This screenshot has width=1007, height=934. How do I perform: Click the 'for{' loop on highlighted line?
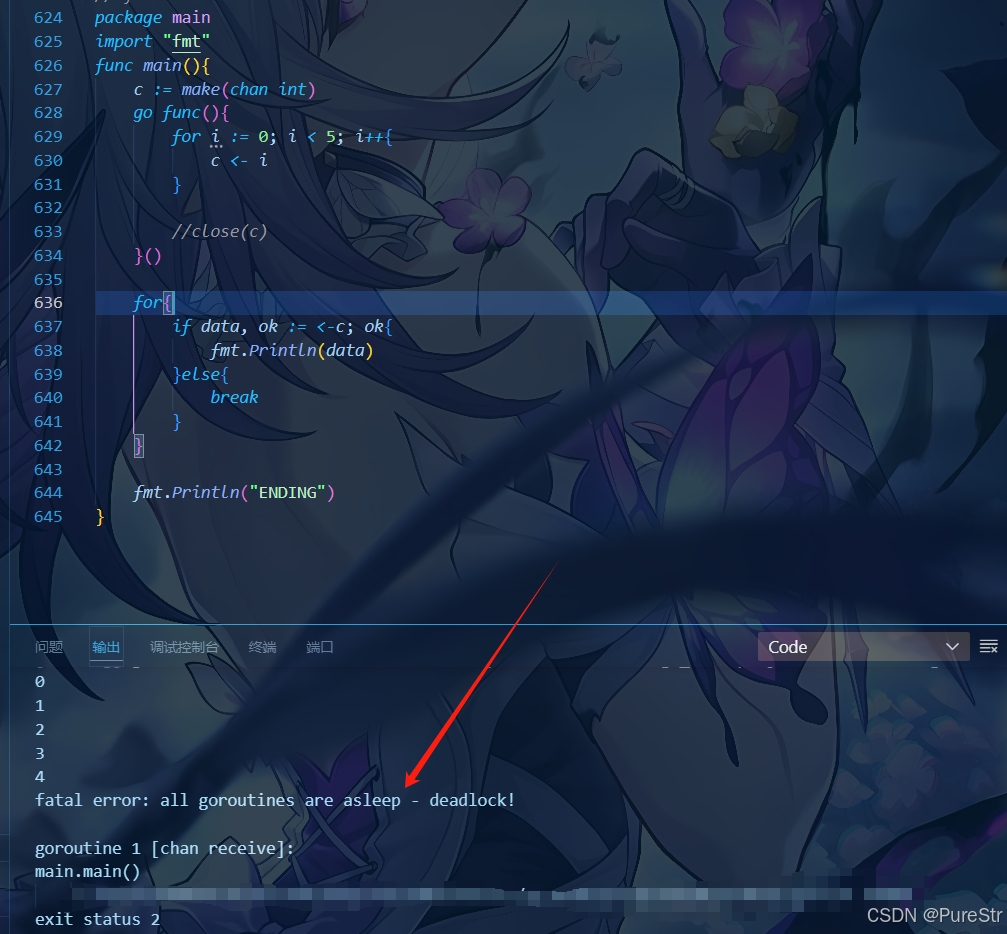point(153,303)
